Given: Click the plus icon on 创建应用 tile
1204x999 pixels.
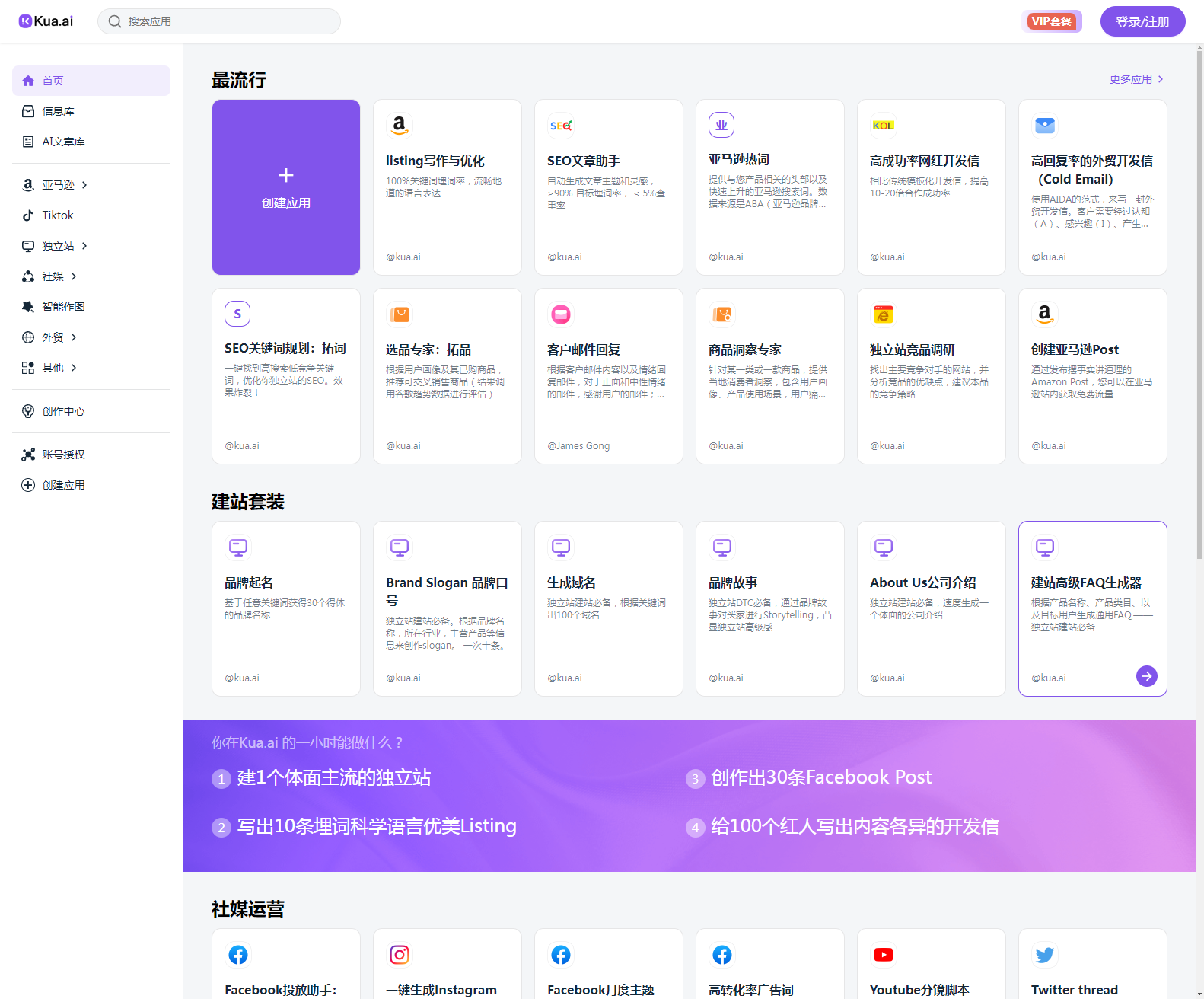Looking at the screenshot, I should [286, 175].
